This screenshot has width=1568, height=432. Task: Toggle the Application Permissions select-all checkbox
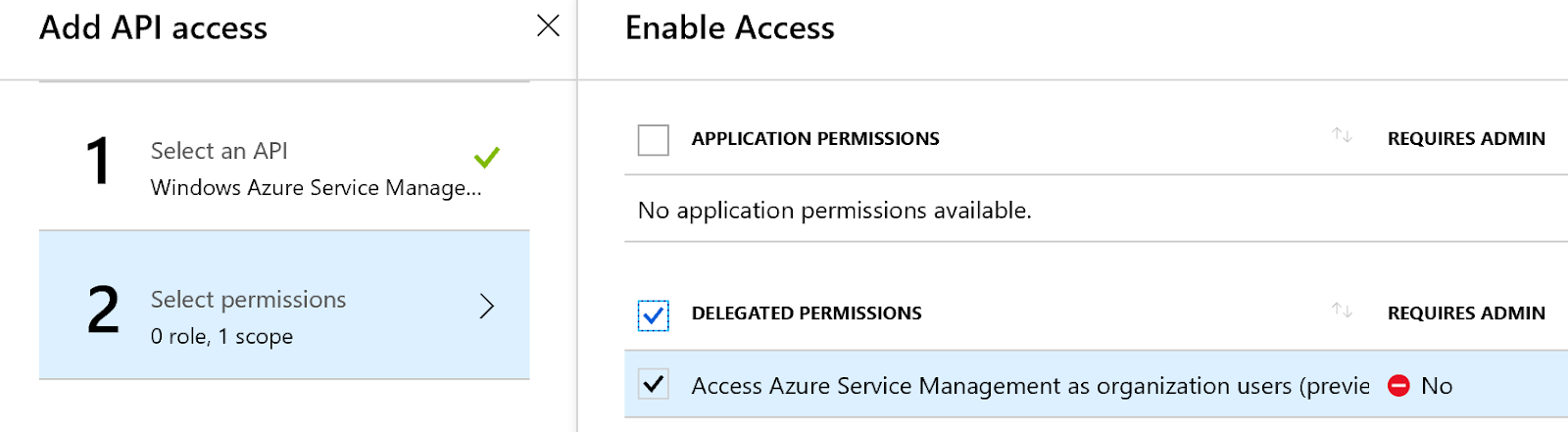pyautogui.click(x=654, y=139)
